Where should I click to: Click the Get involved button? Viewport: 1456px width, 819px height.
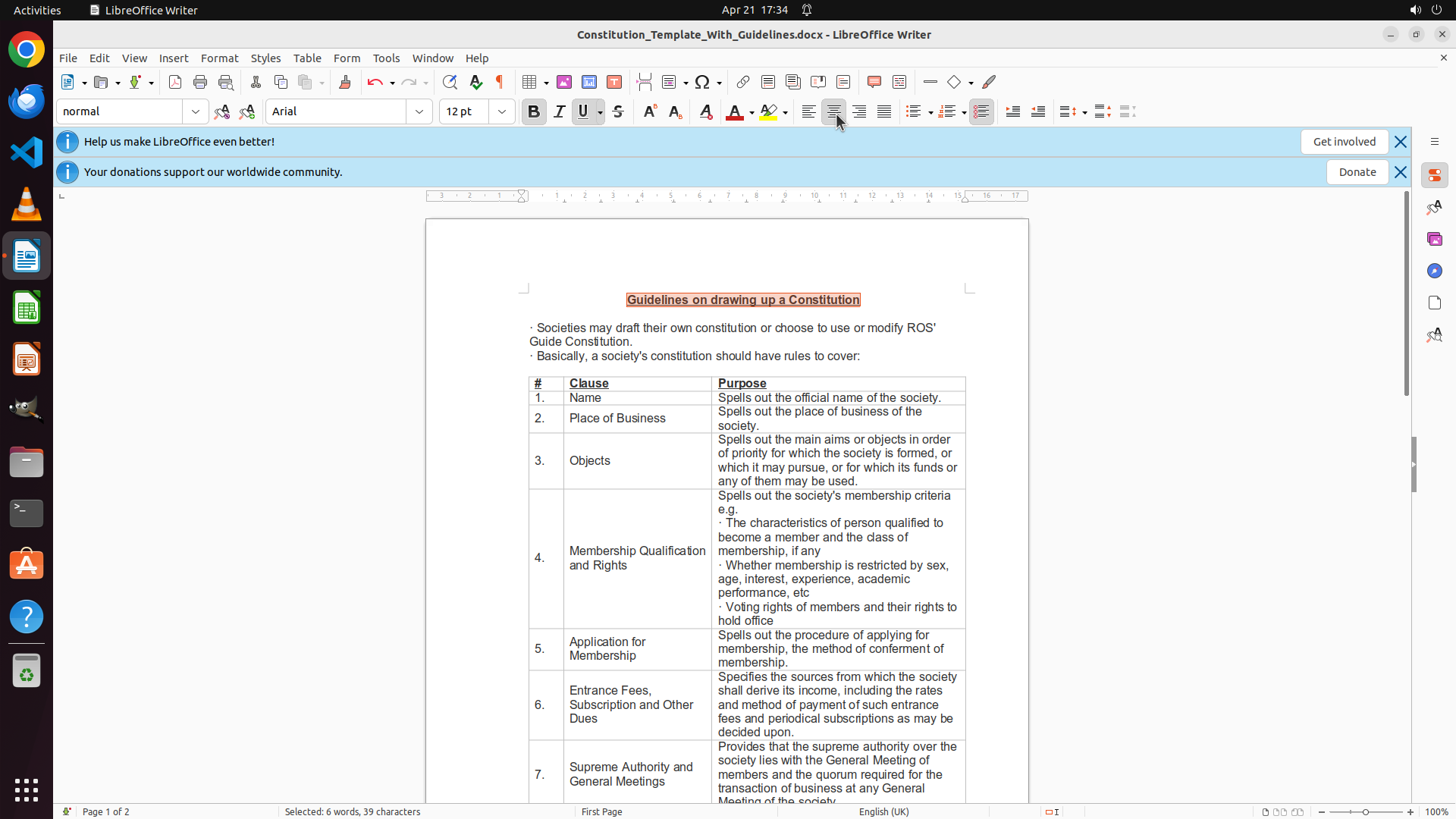(x=1344, y=142)
